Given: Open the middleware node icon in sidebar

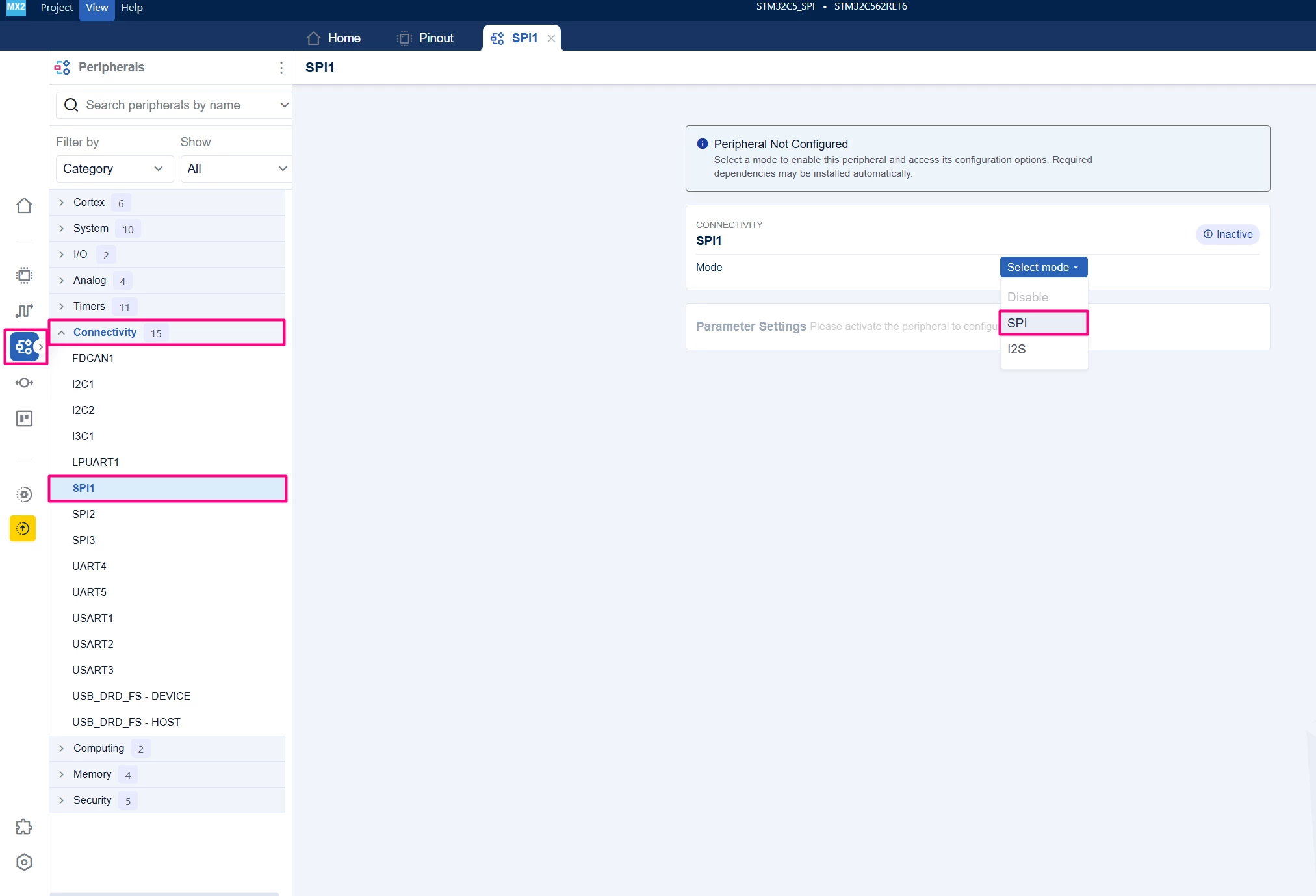Looking at the screenshot, I should click(x=24, y=383).
